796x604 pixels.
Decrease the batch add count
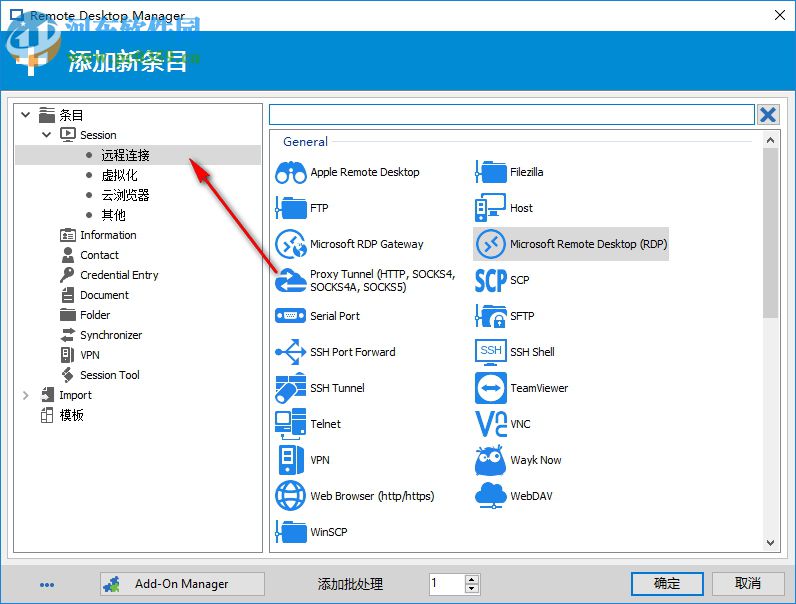(x=472, y=589)
